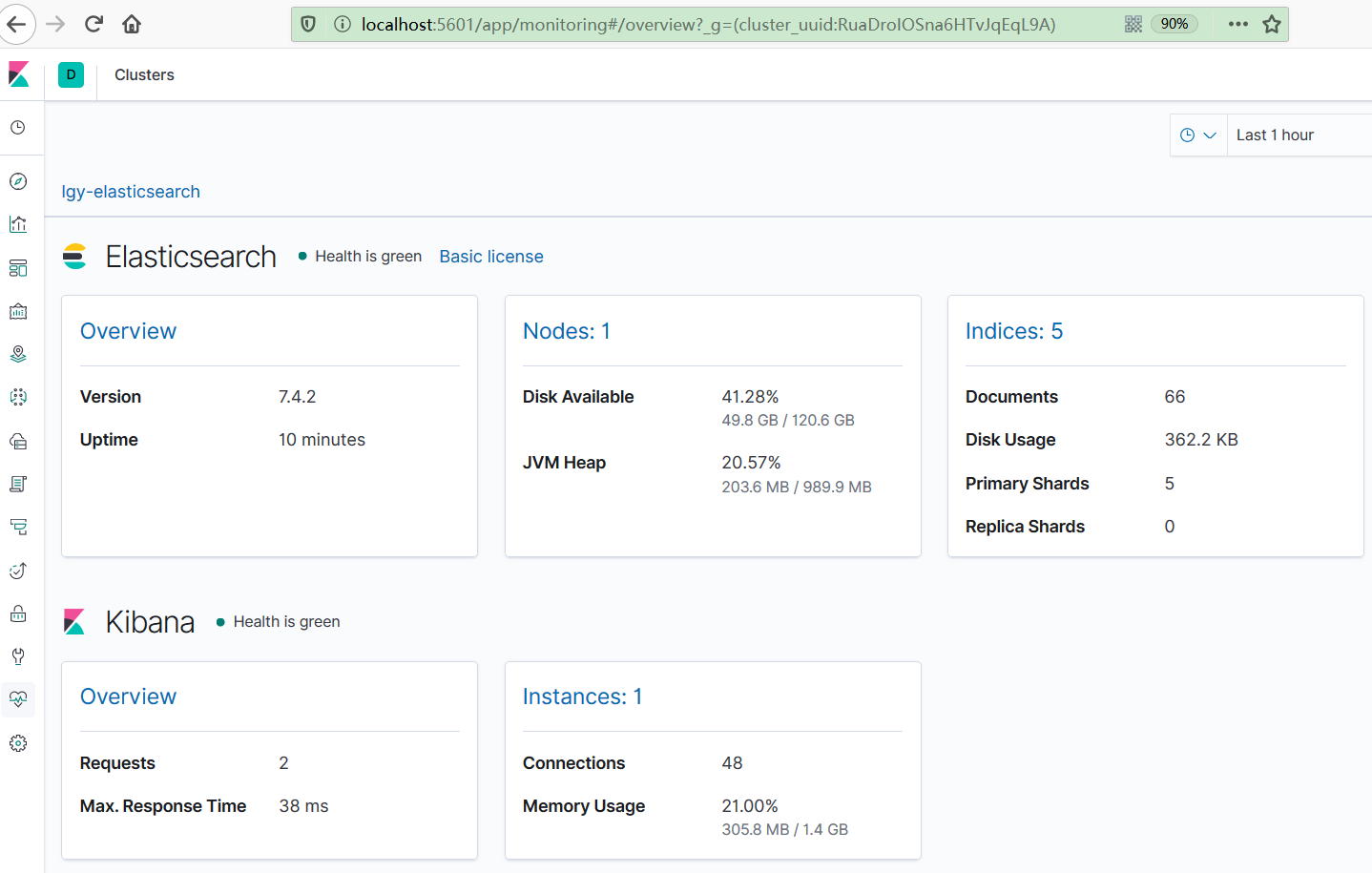The height and width of the screenshot is (873, 1372).
Task: Click the Documents value 66
Action: [x=1175, y=397]
